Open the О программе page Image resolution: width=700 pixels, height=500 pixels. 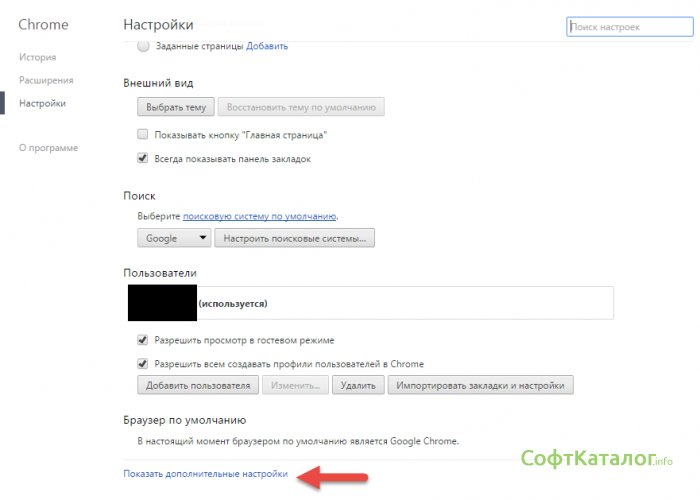pos(48,148)
